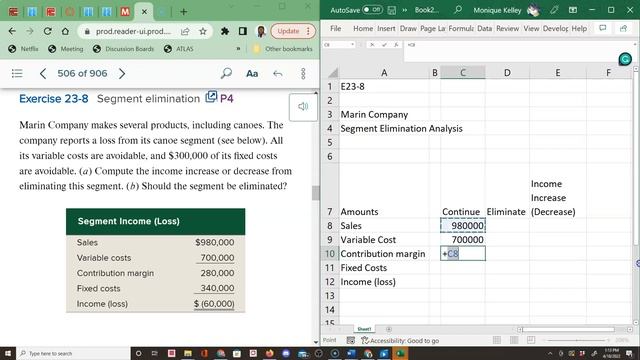Switch to the Insert ribbon tab
640x360 pixels.
coord(386,29)
